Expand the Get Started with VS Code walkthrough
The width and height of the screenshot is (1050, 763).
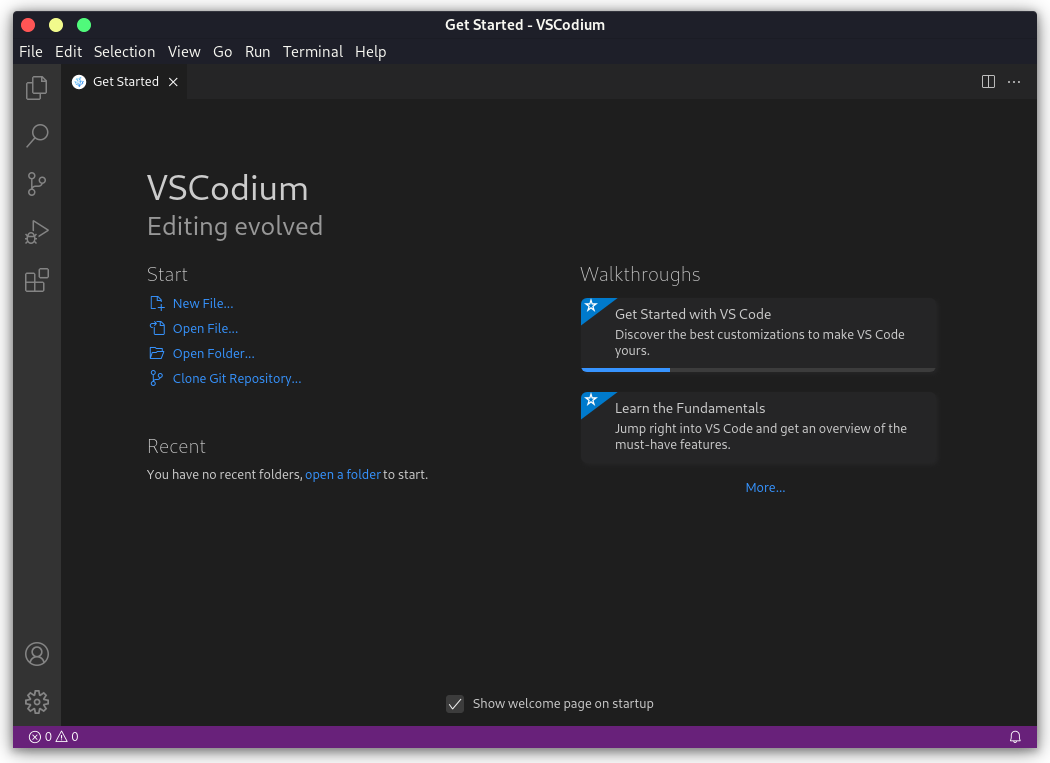[757, 332]
